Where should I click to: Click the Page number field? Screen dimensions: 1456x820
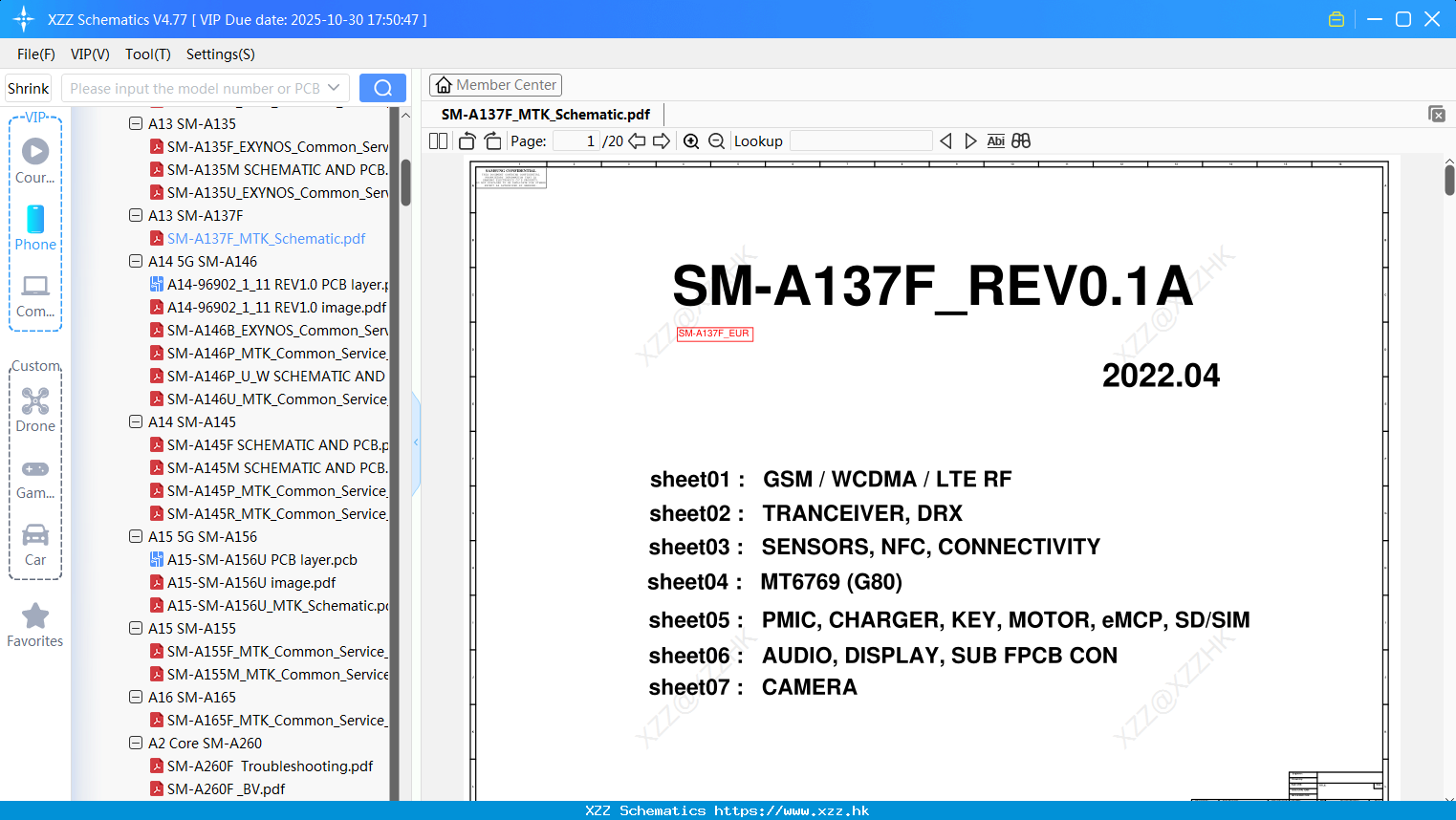click(x=576, y=140)
